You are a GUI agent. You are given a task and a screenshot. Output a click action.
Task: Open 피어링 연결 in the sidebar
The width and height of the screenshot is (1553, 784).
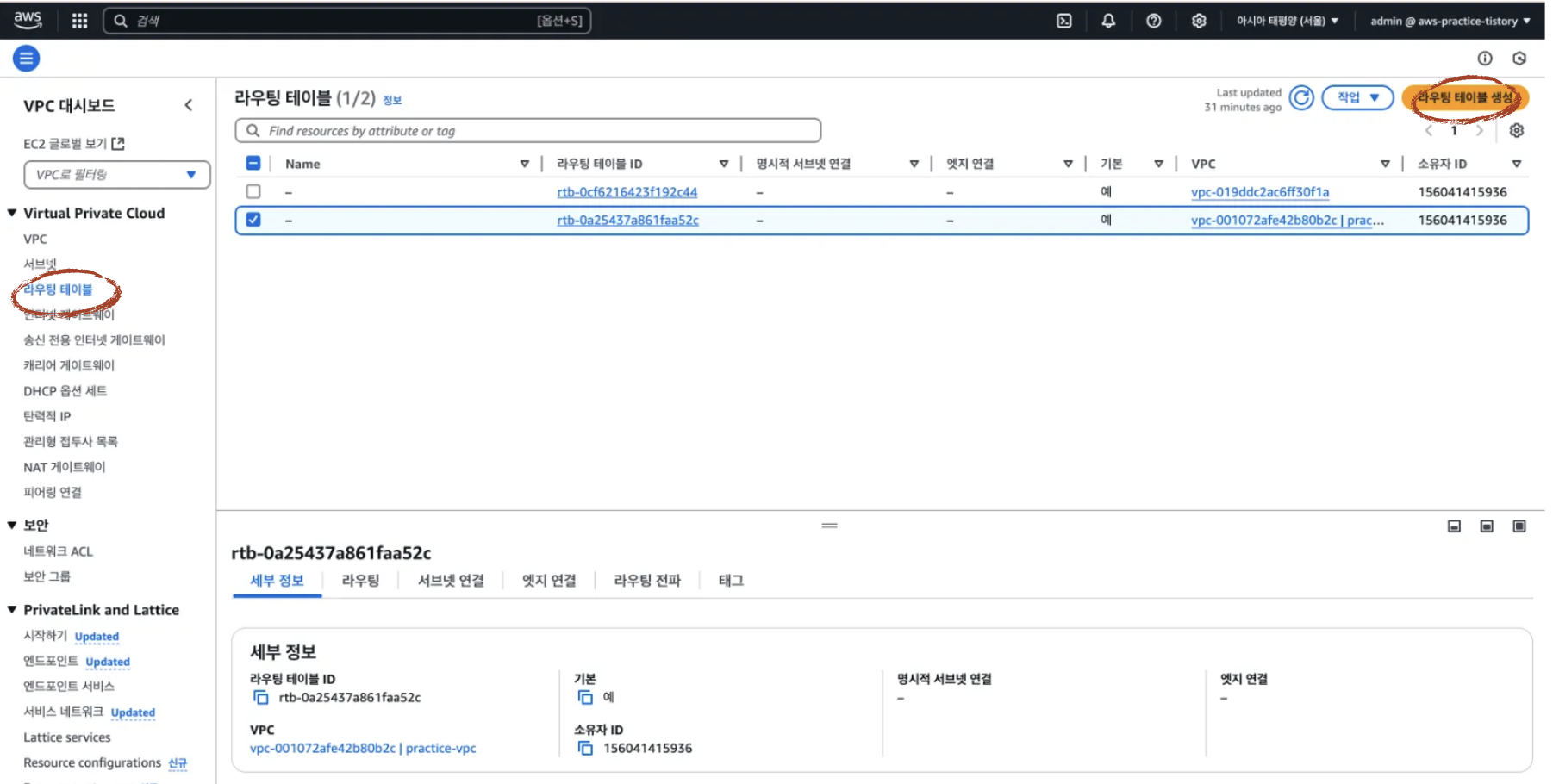(53, 492)
